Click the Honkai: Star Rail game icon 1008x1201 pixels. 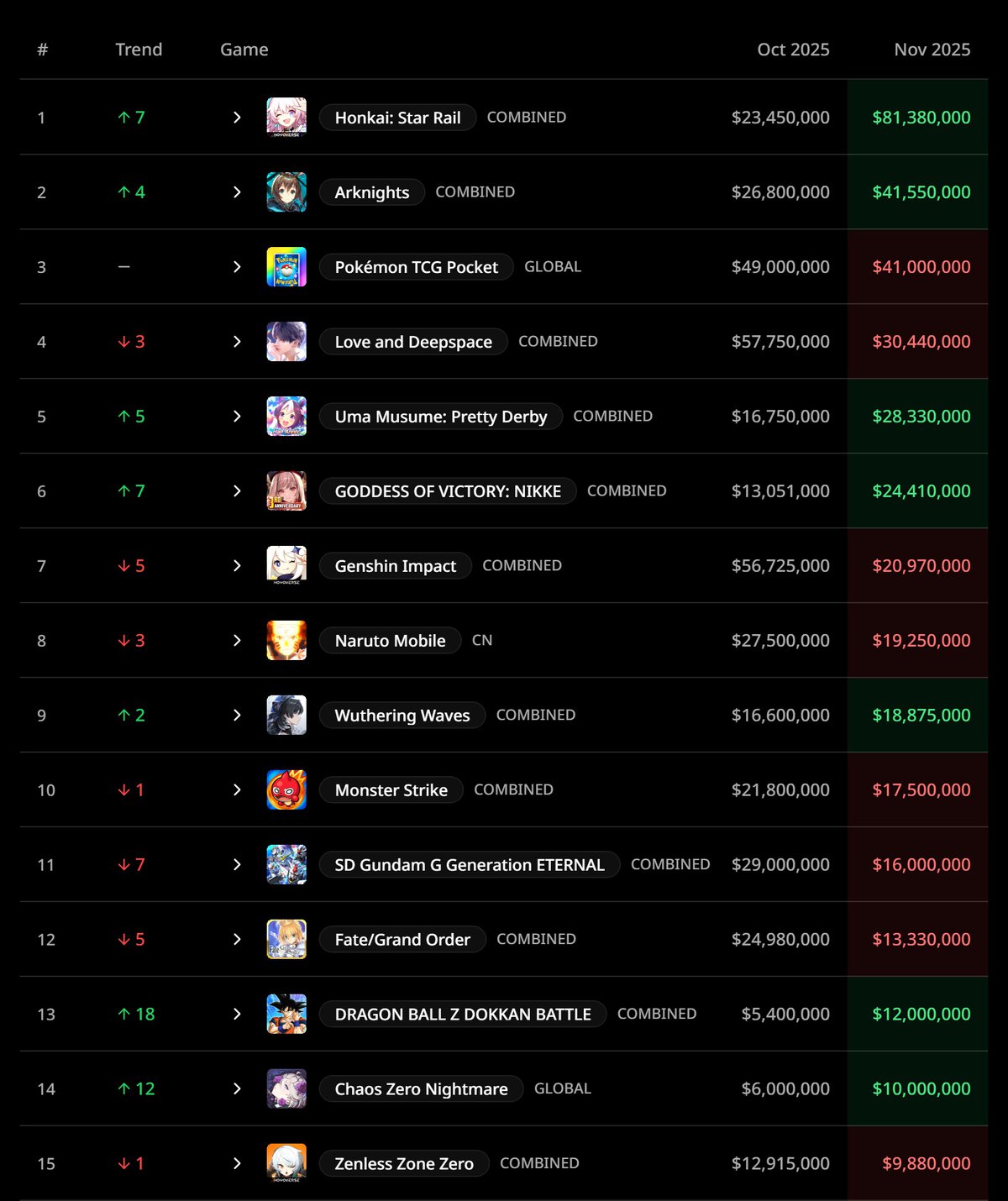pyautogui.click(x=286, y=118)
